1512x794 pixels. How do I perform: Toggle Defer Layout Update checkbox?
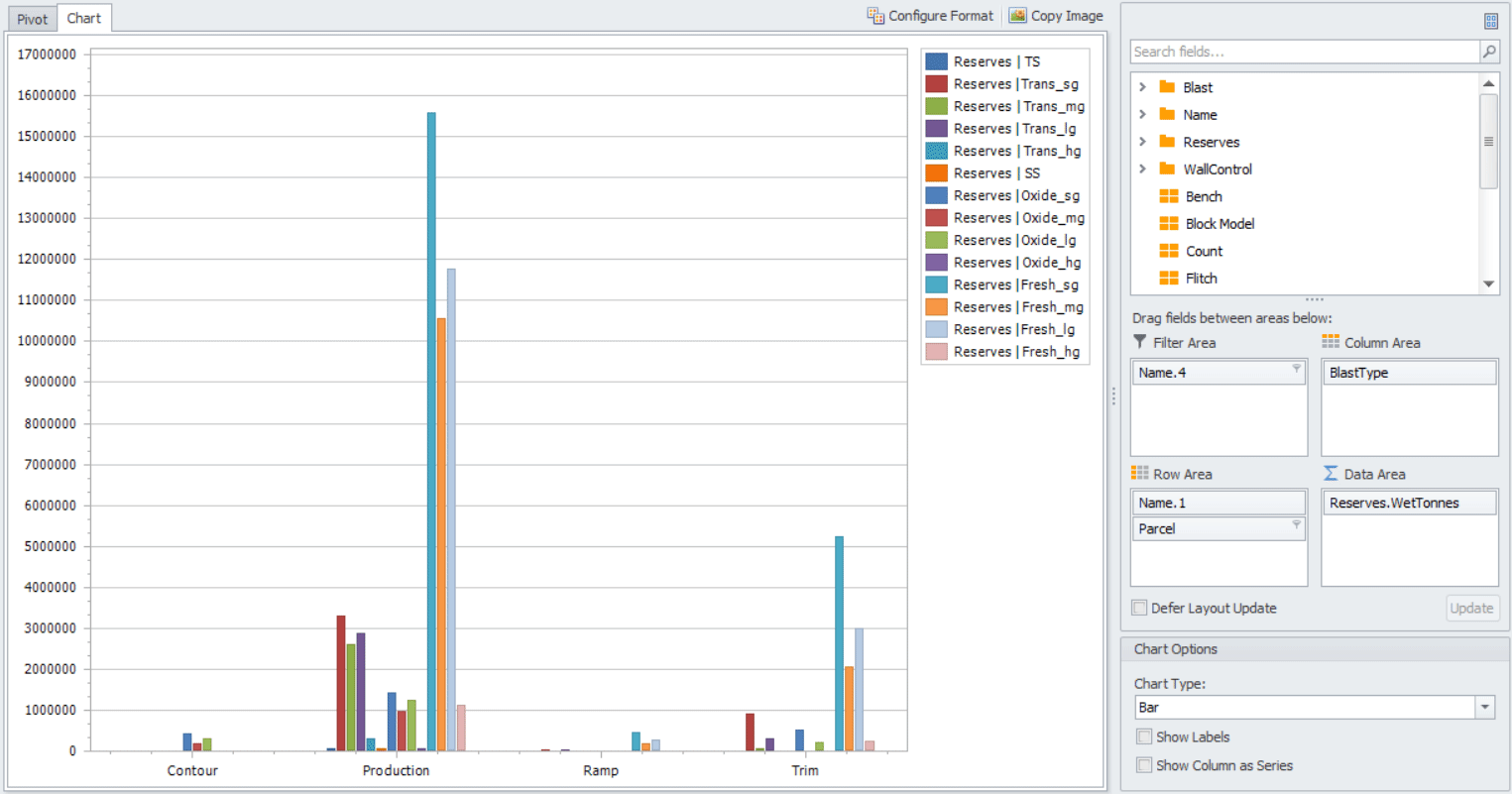(x=1140, y=608)
